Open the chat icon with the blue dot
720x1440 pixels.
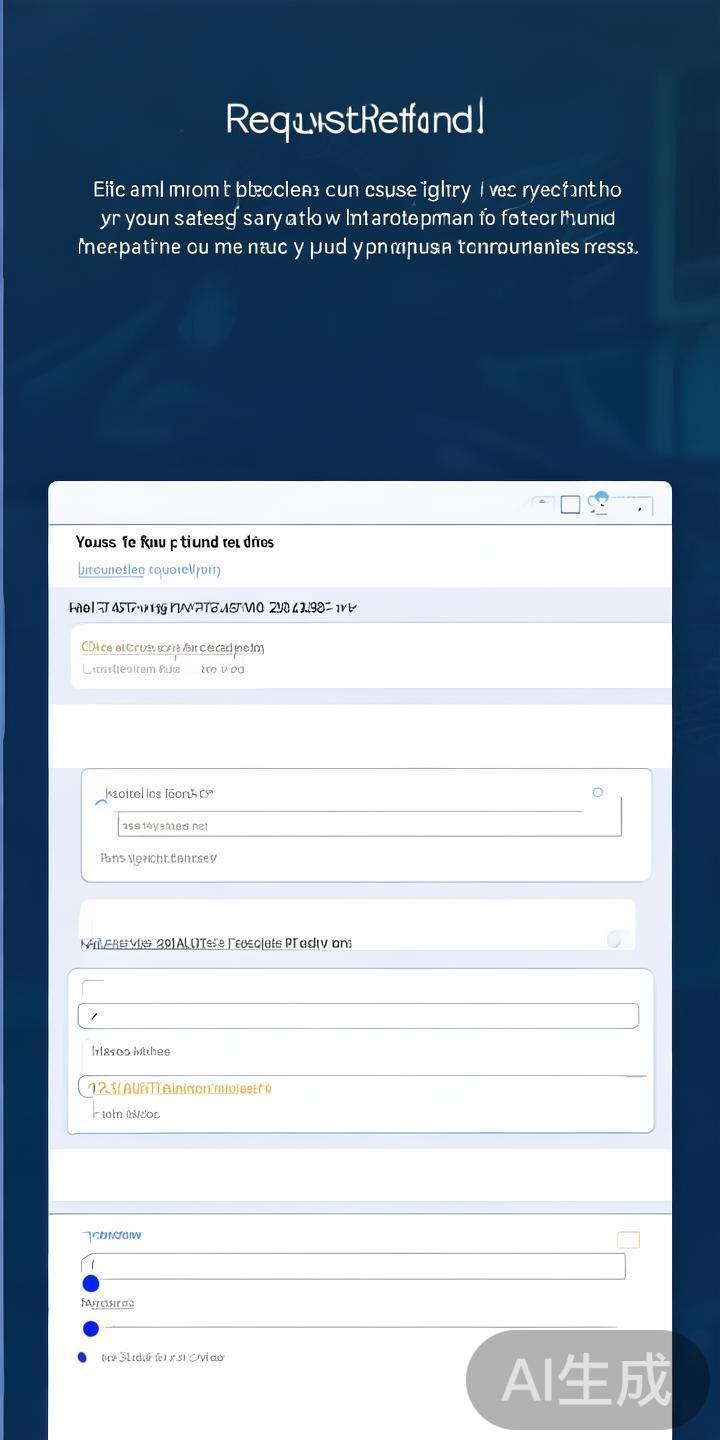[599, 502]
